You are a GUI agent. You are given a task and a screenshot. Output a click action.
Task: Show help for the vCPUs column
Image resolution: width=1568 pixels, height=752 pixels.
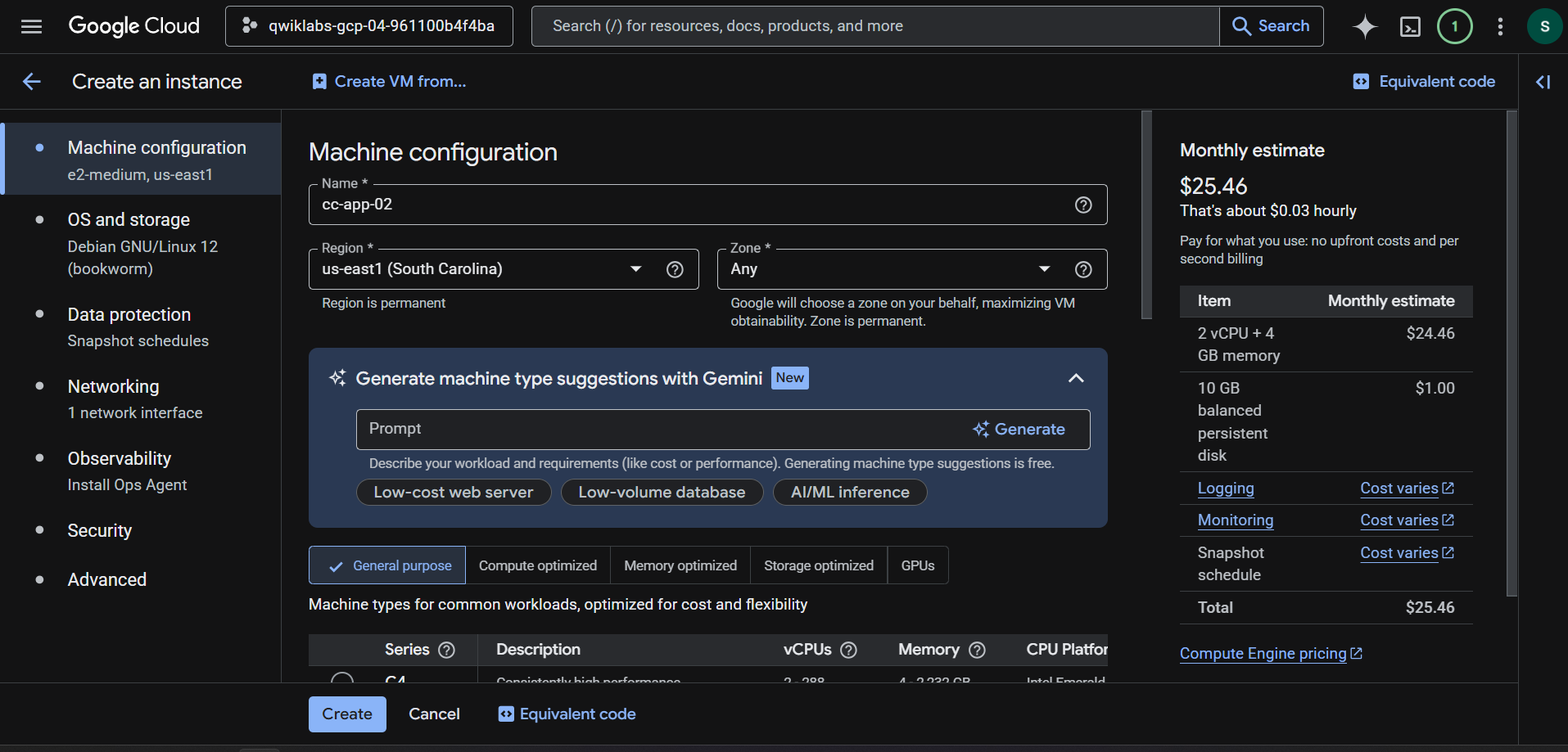click(x=849, y=650)
